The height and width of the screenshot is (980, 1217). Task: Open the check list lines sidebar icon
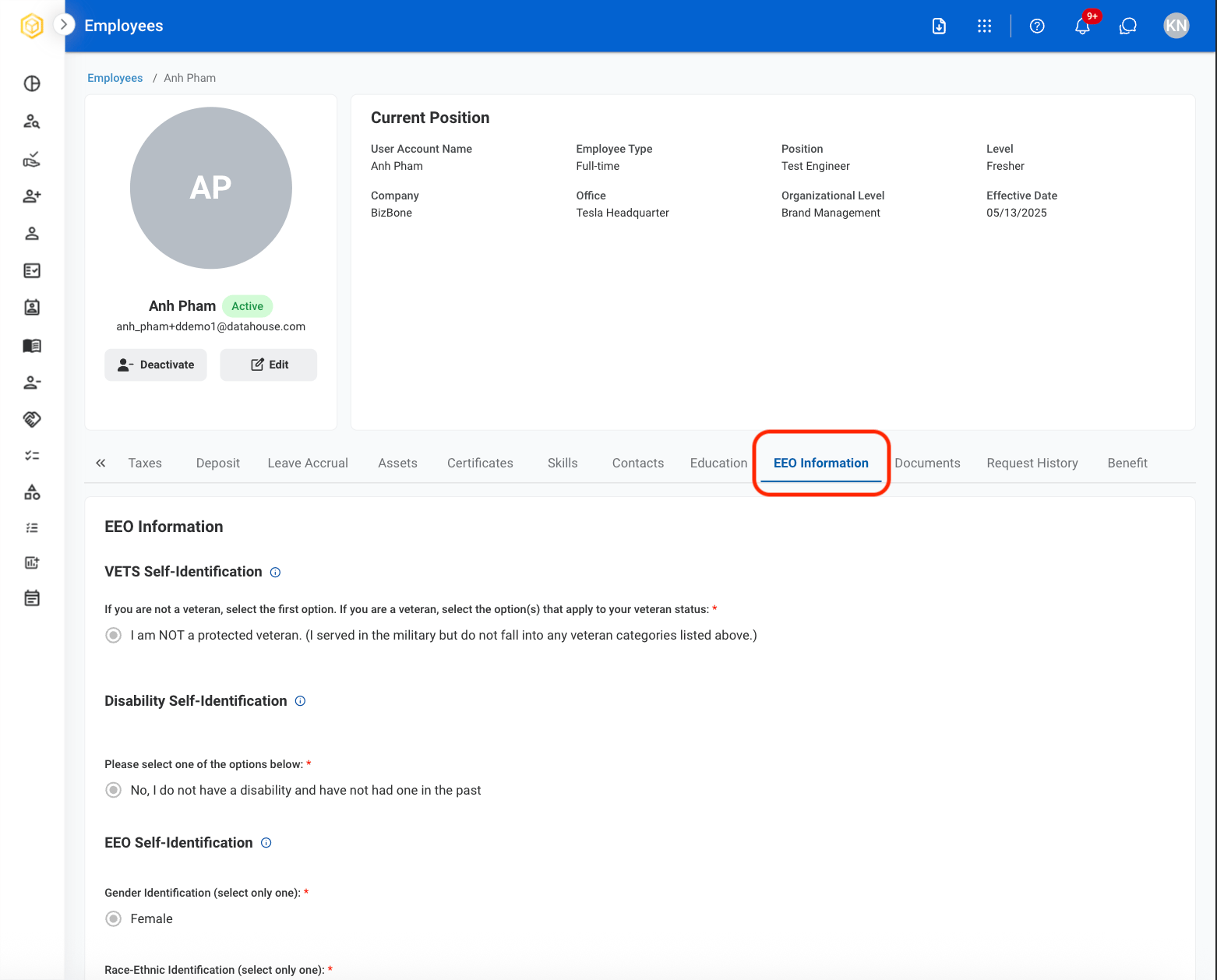click(32, 456)
